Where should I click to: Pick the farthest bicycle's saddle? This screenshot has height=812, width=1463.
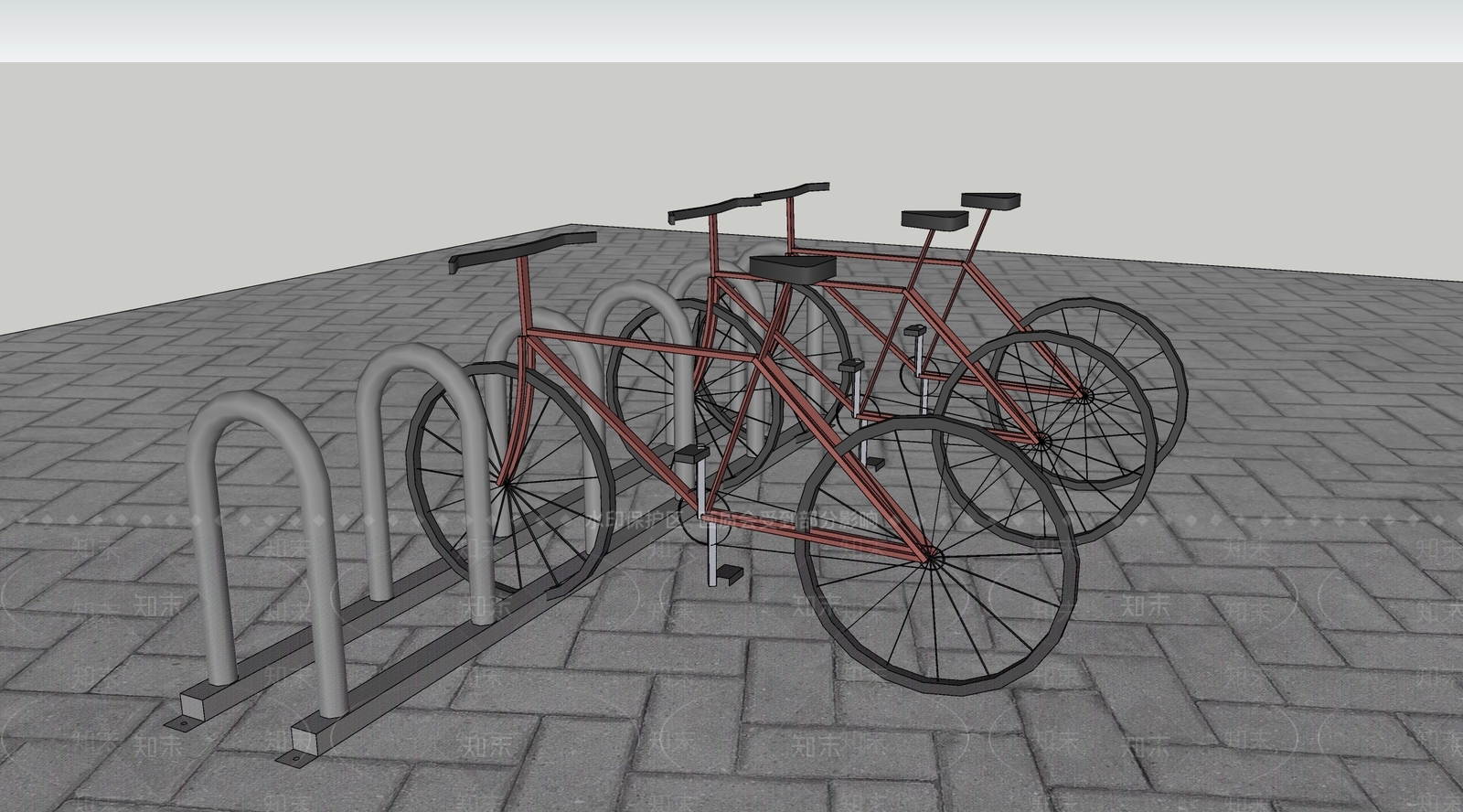[990, 200]
